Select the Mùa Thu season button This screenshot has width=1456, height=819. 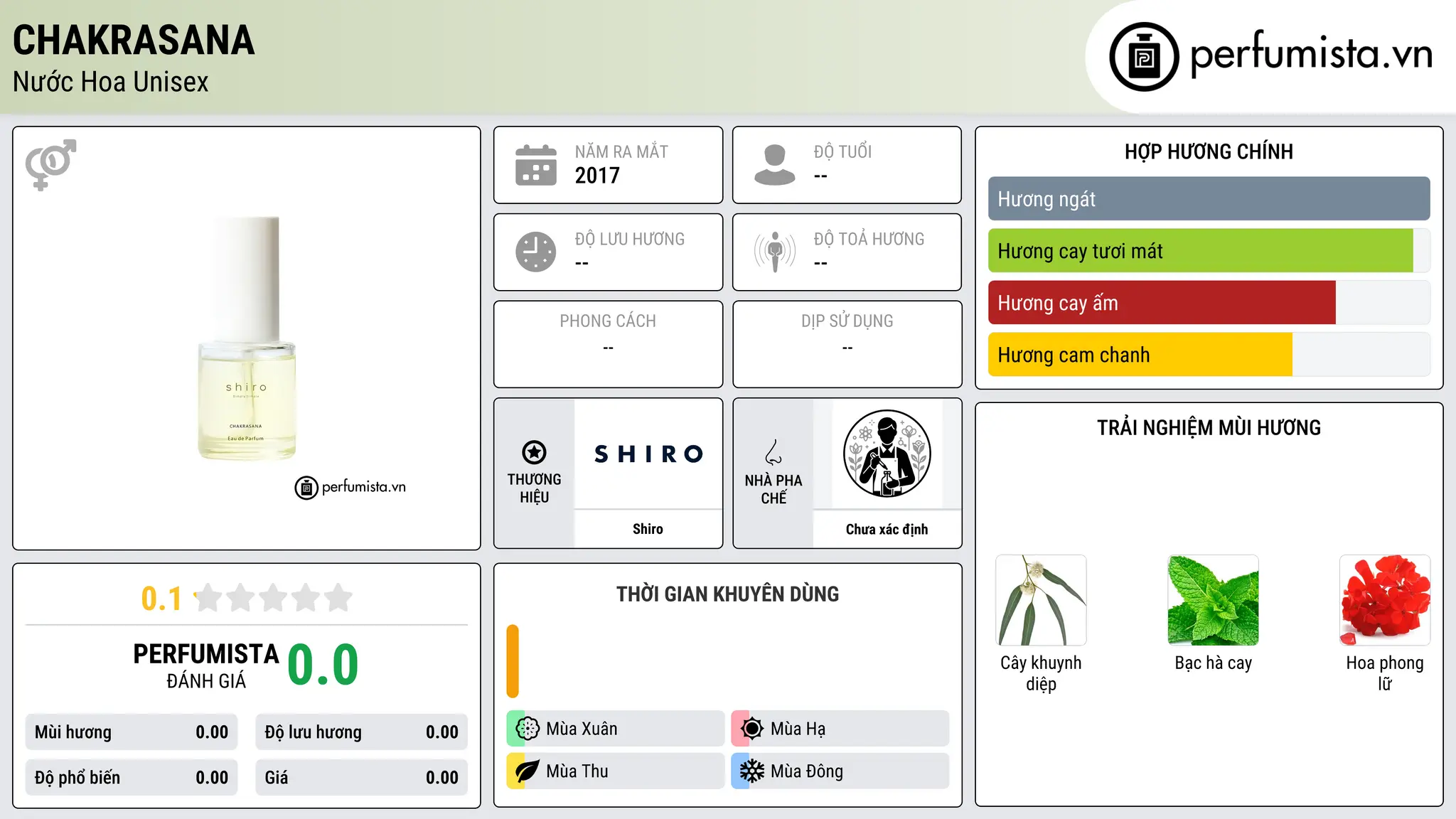click(x=616, y=771)
